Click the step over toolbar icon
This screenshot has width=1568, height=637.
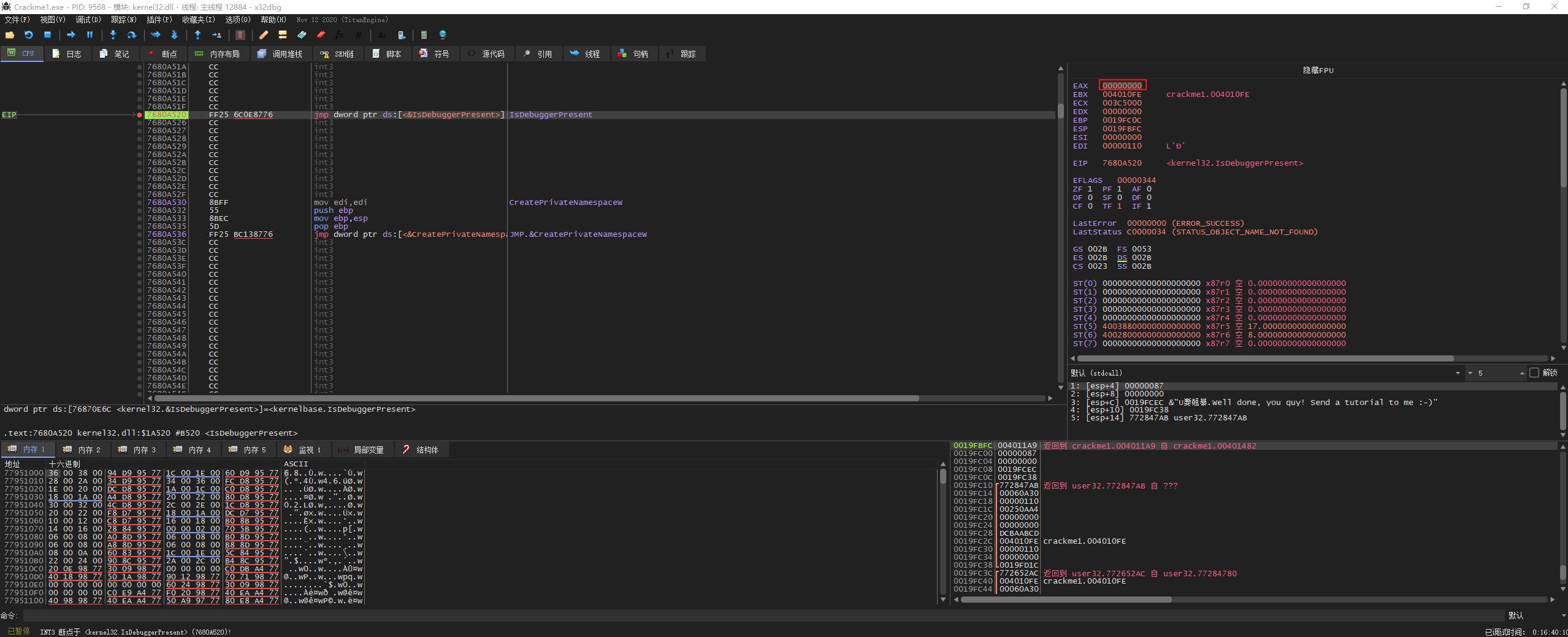(131, 35)
